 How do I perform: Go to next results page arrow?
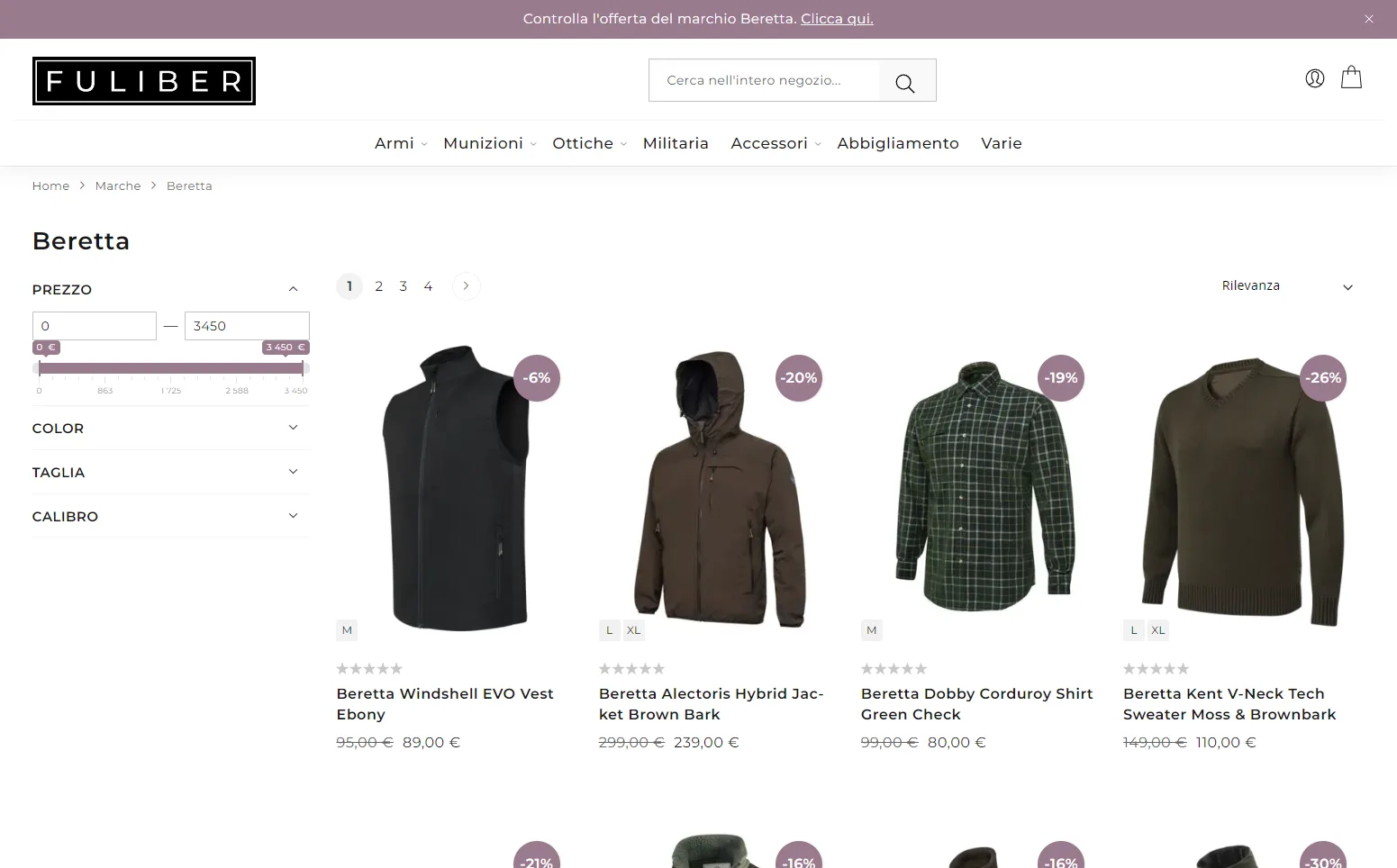point(466,285)
